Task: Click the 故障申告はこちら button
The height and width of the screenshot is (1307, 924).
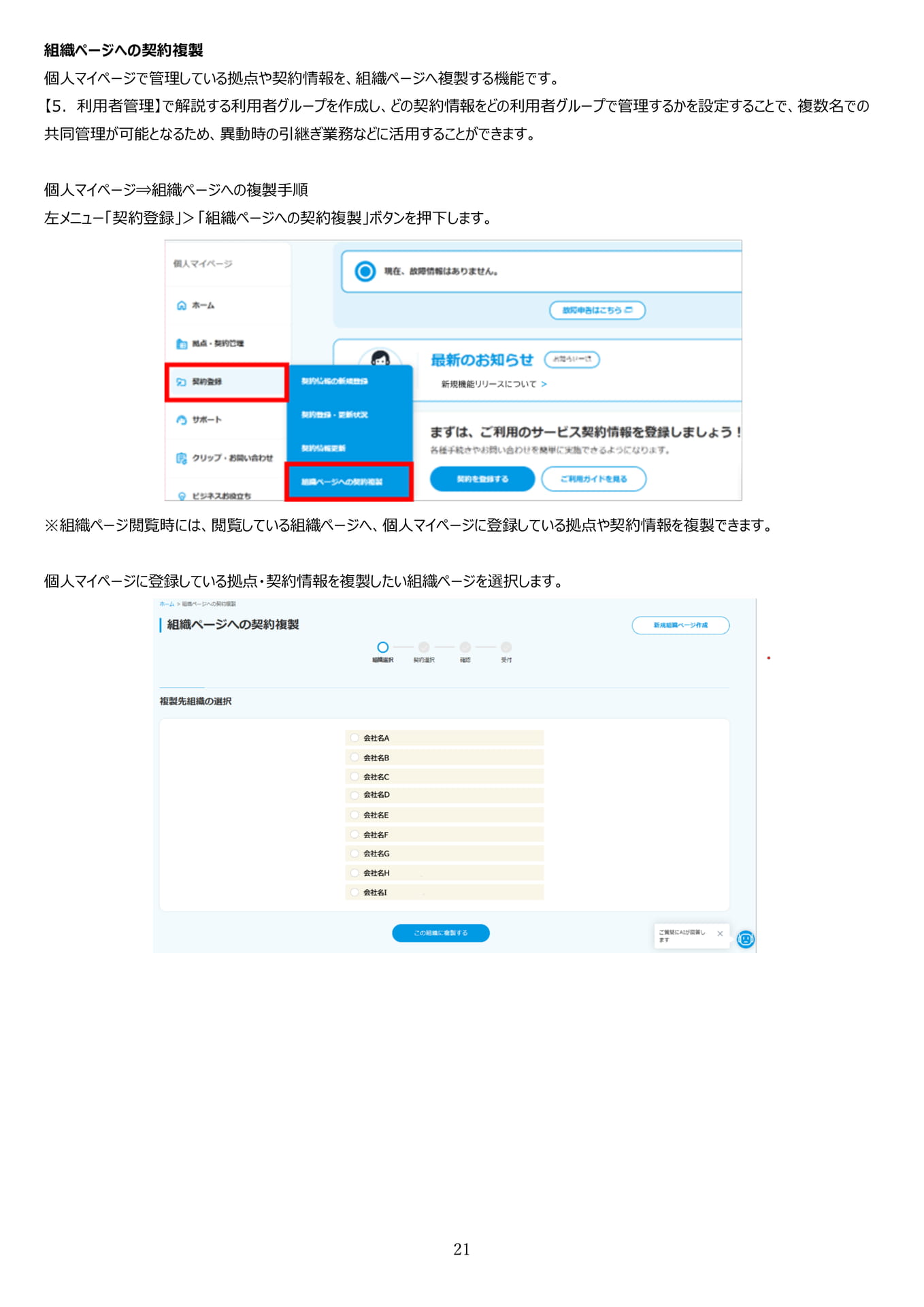Action: pos(597,310)
